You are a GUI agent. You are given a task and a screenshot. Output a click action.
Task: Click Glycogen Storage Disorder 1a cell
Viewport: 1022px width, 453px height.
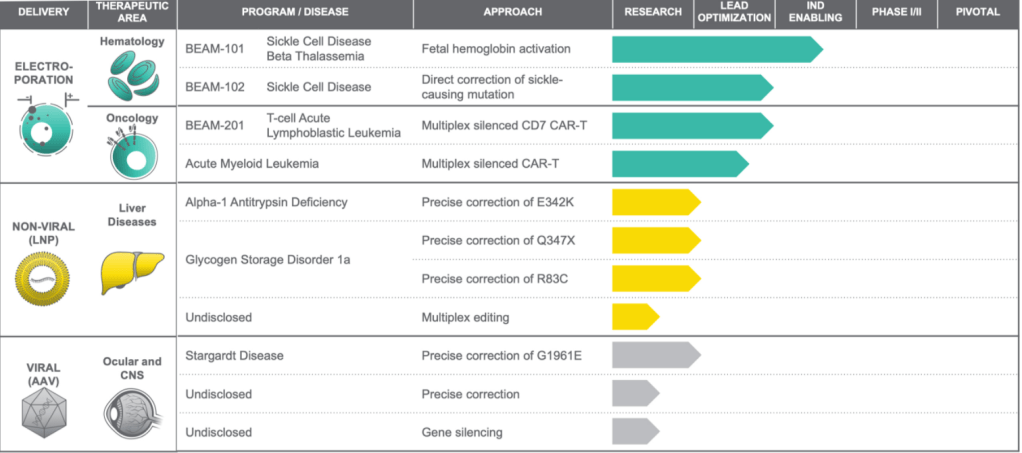(x=267, y=260)
